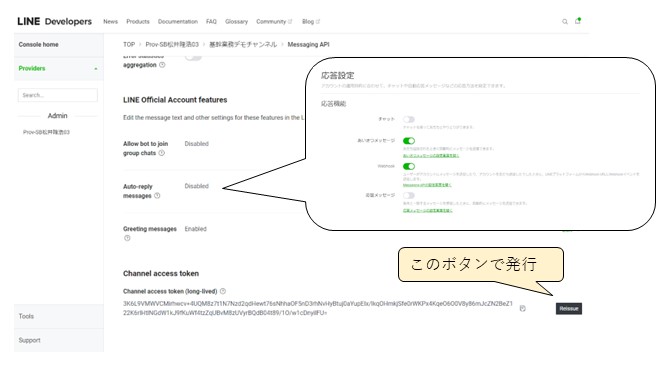Open Community external link in navigation
This screenshot has height=378, width=672.
point(274,21)
